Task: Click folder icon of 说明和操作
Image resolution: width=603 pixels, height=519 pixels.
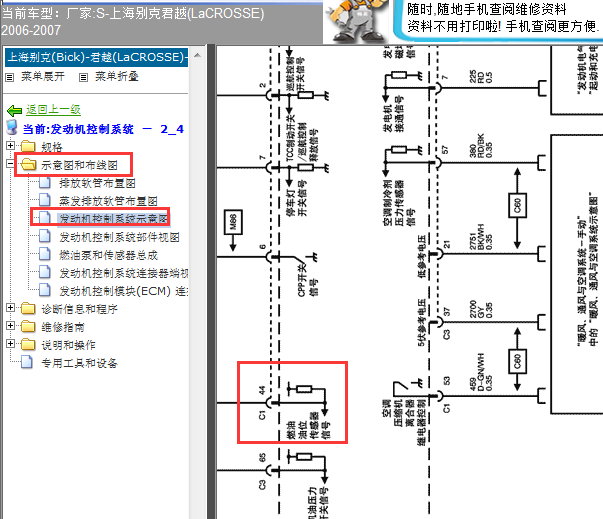Action: point(28,344)
